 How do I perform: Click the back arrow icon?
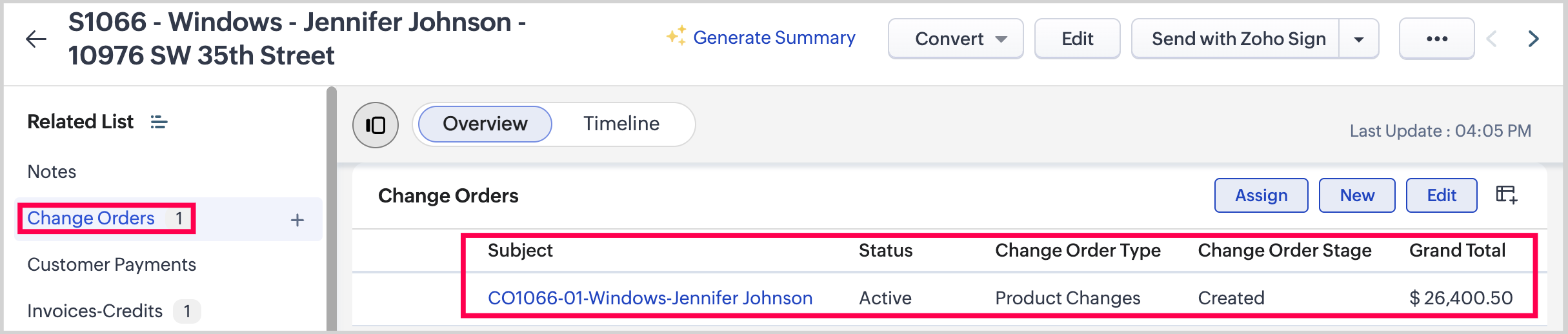click(x=36, y=39)
